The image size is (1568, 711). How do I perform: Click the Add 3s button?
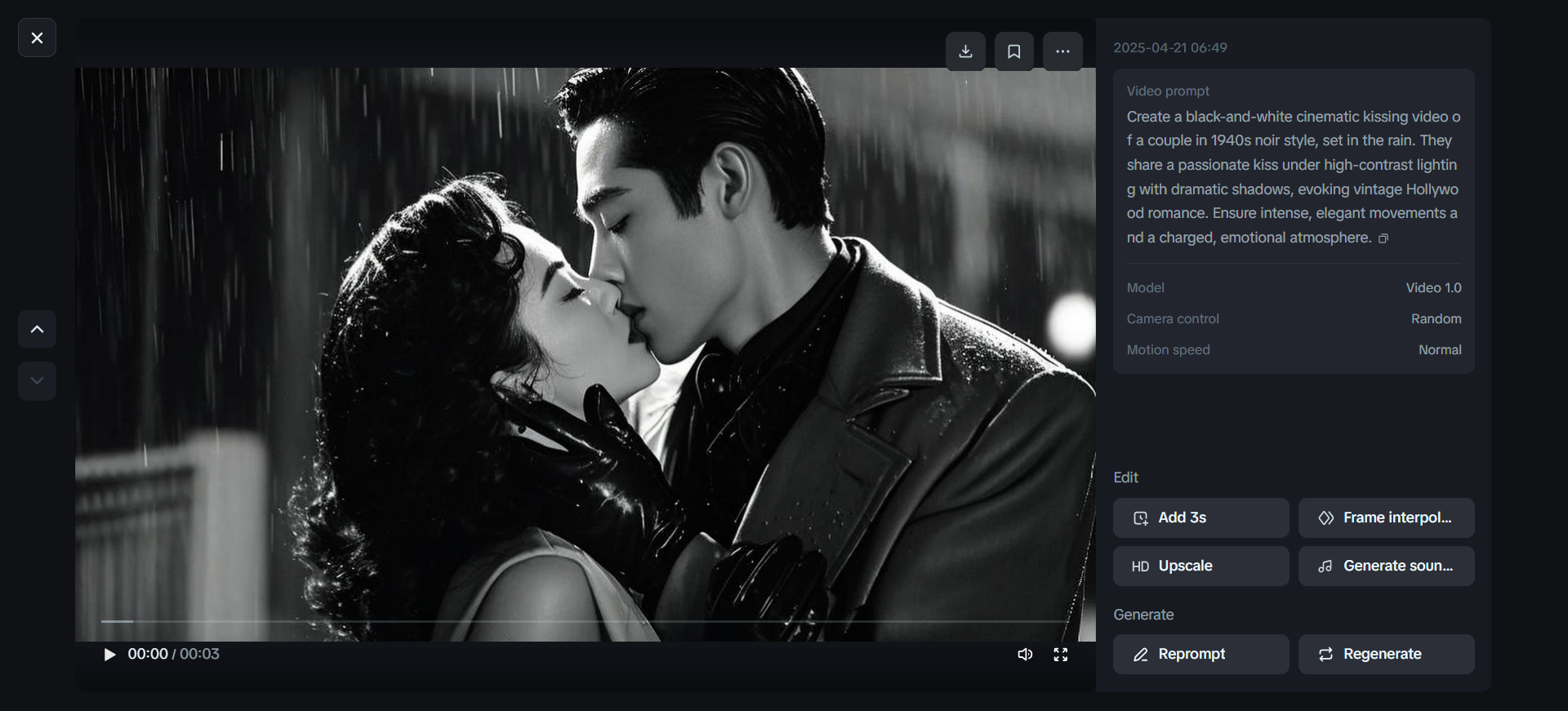[1201, 518]
